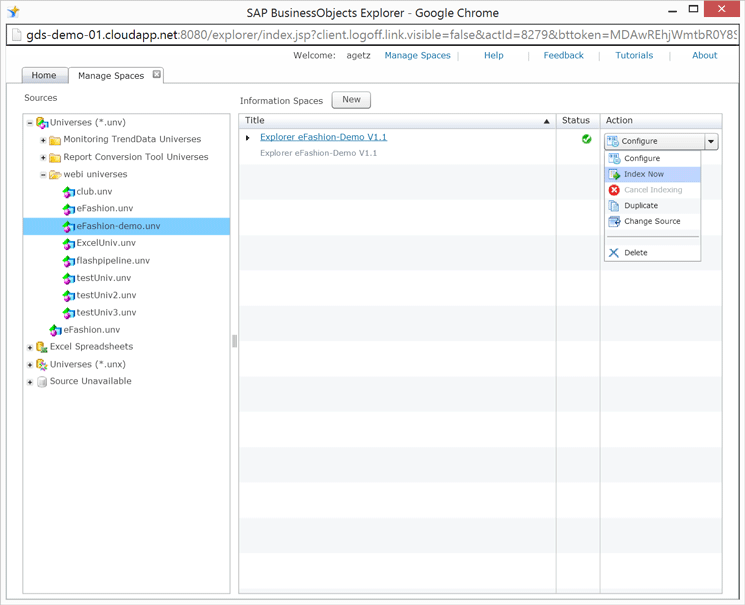Click the Delete blue X icon
This screenshot has width=745, height=605.
(x=614, y=253)
